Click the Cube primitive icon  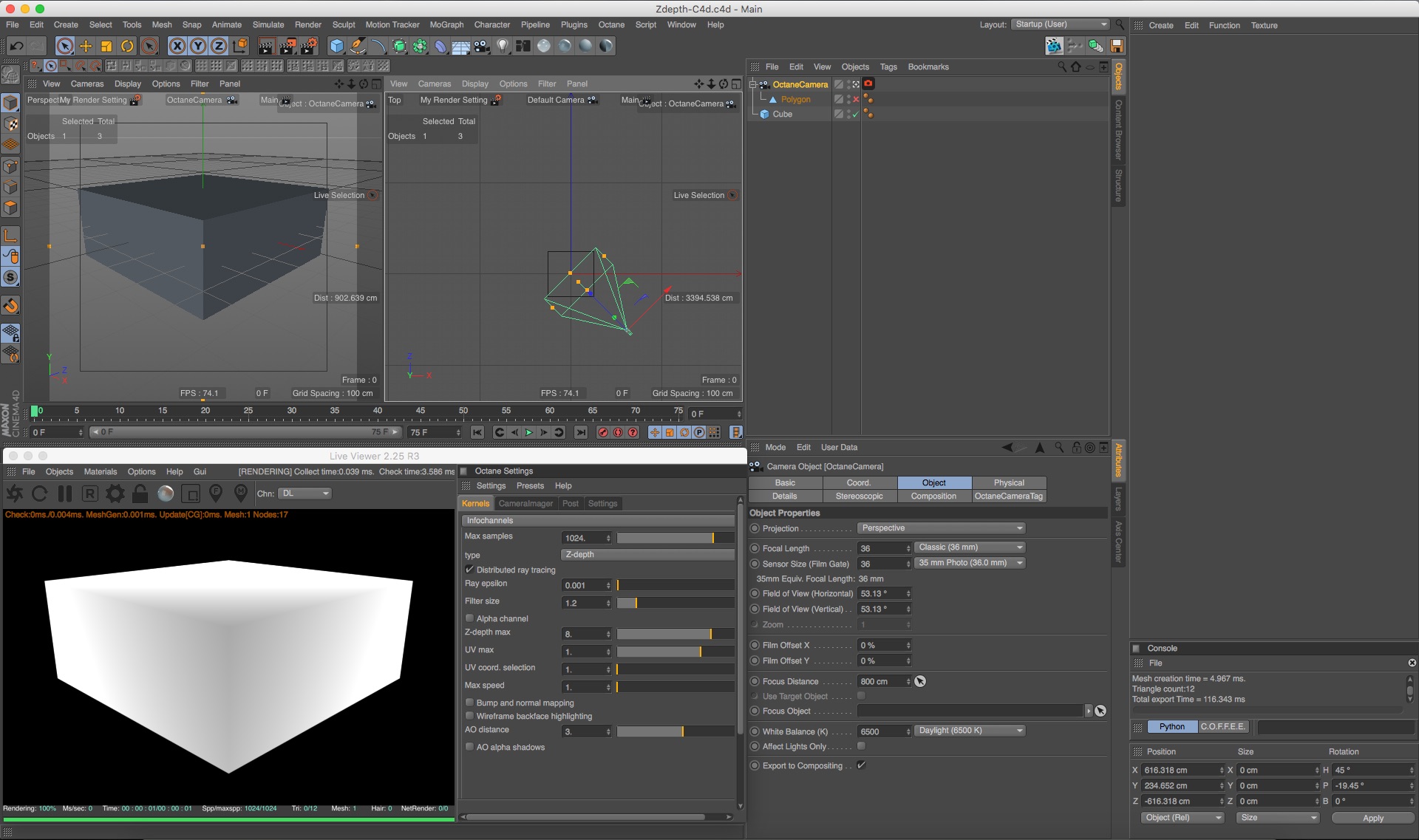(x=337, y=46)
